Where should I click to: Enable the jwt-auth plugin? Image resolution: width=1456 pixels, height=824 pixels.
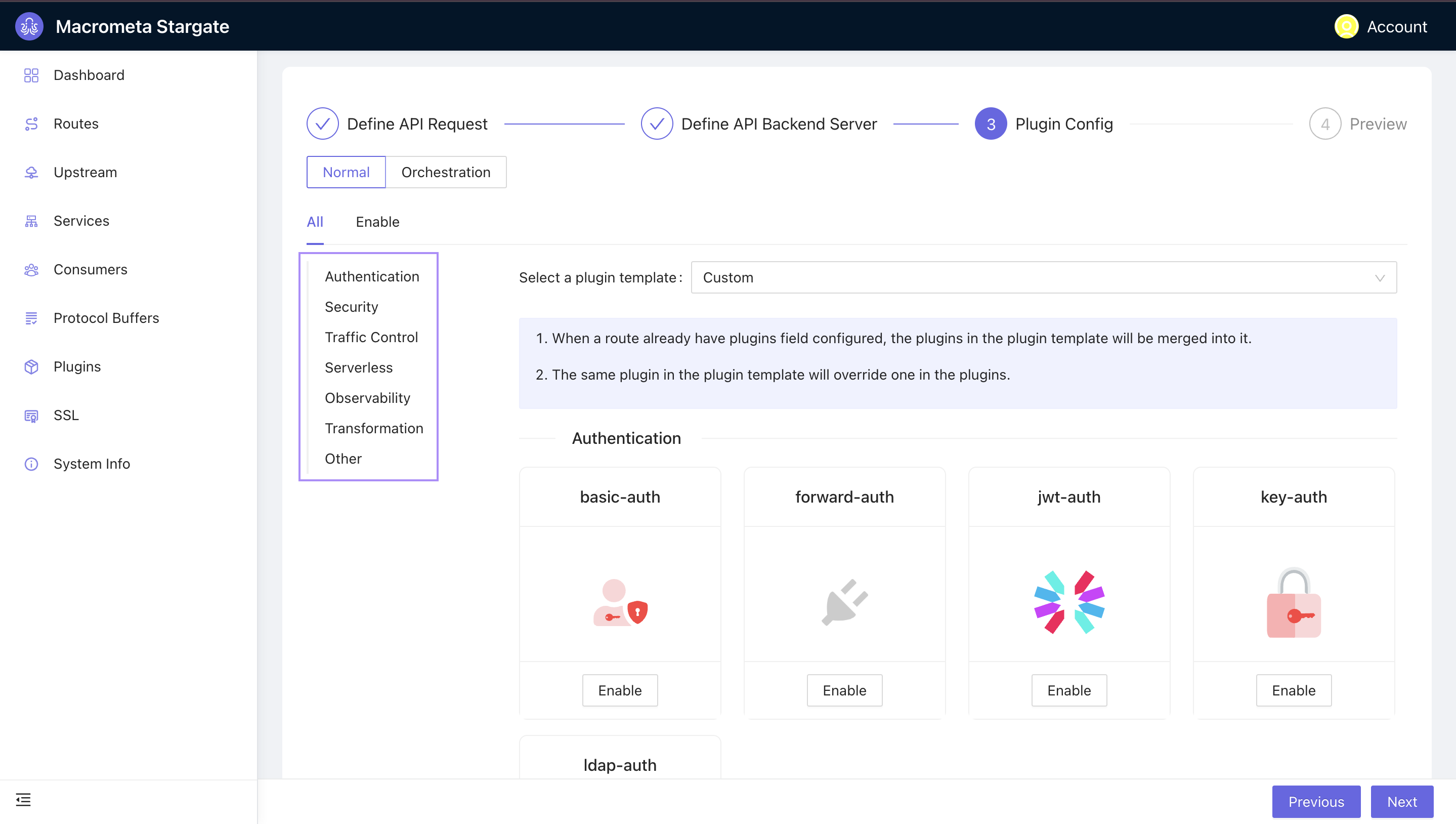click(1069, 690)
